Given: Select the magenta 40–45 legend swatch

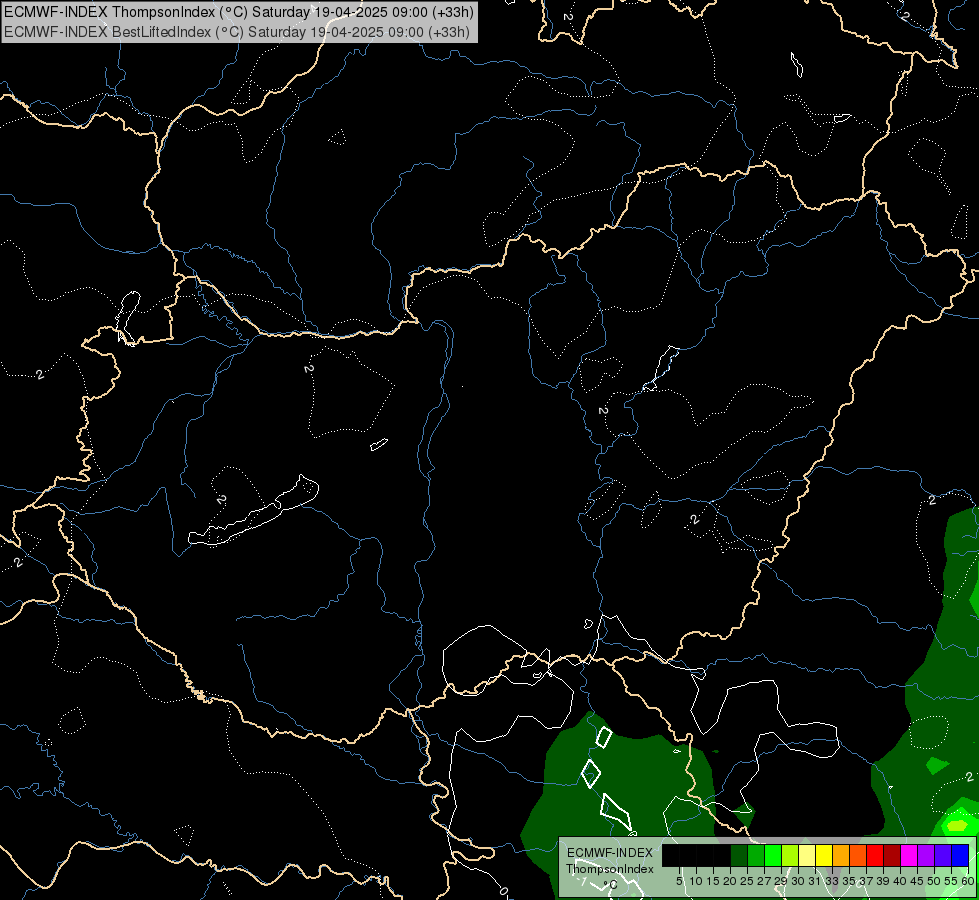Looking at the screenshot, I should pyautogui.click(x=909, y=856).
